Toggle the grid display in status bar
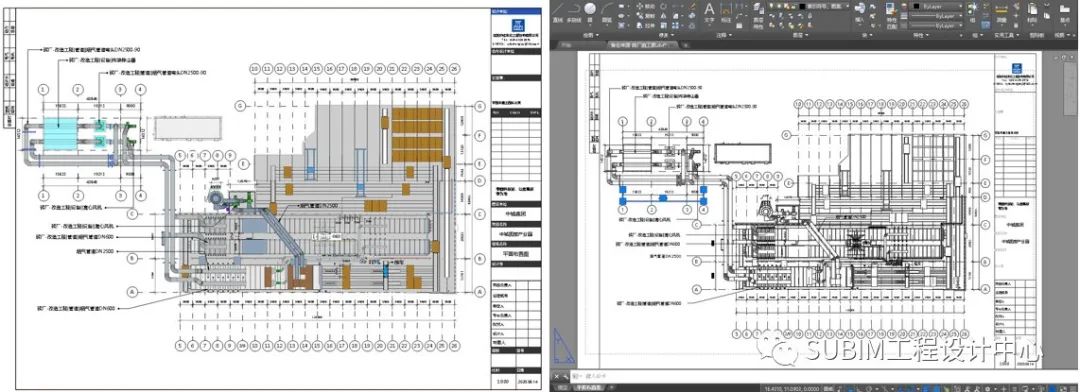This screenshot has height=392, width=1080. pos(840,389)
